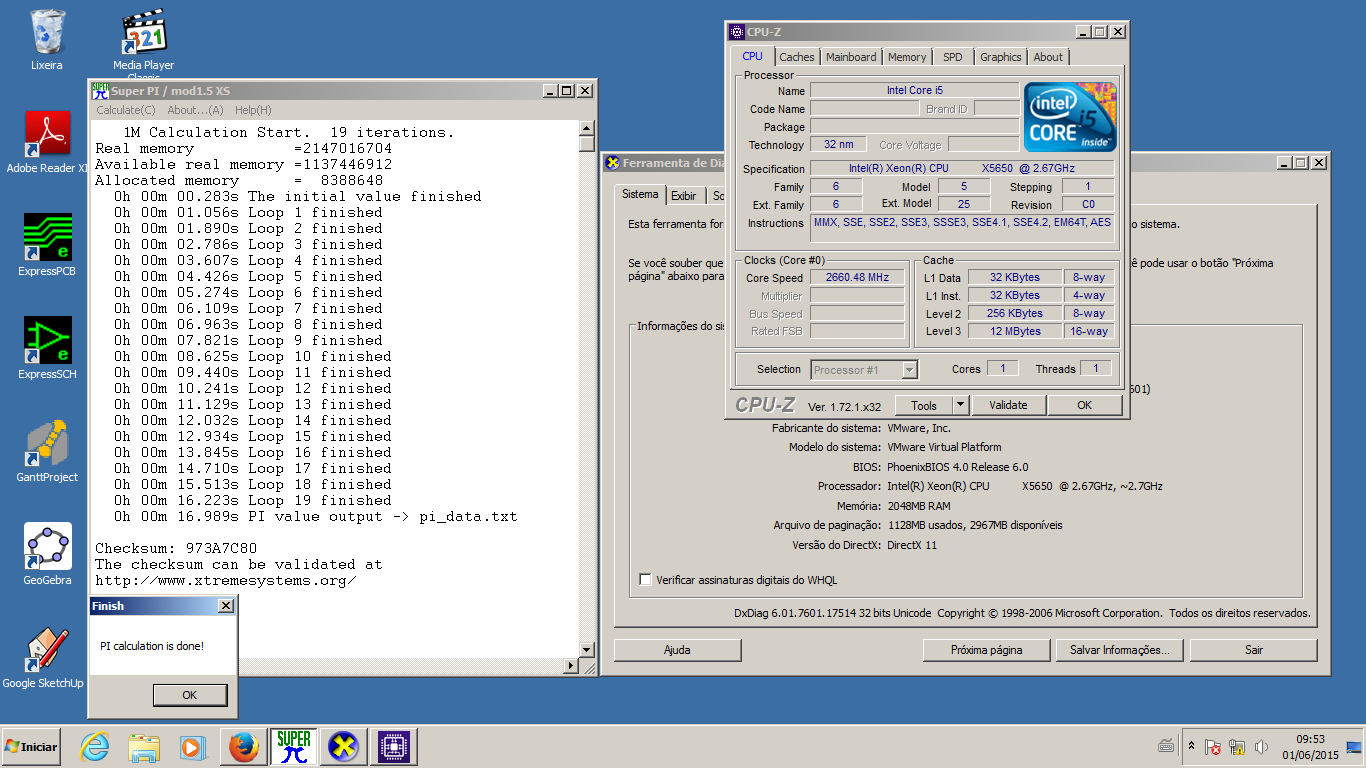The height and width of the screenshot is (768, 1366).
Task: Click the Sair button in DxDiag
Action: pyautogui.click(x=1254, y=650)
